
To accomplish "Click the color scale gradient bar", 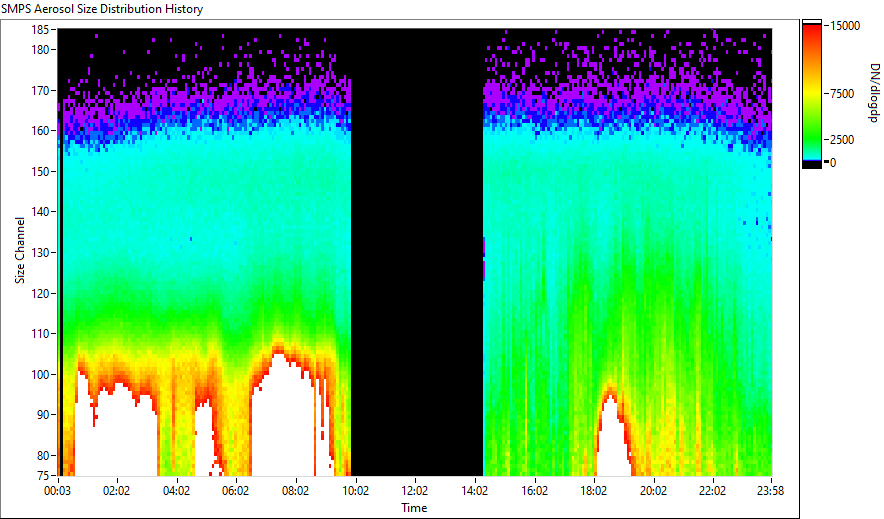I will [x=812, y=95].
